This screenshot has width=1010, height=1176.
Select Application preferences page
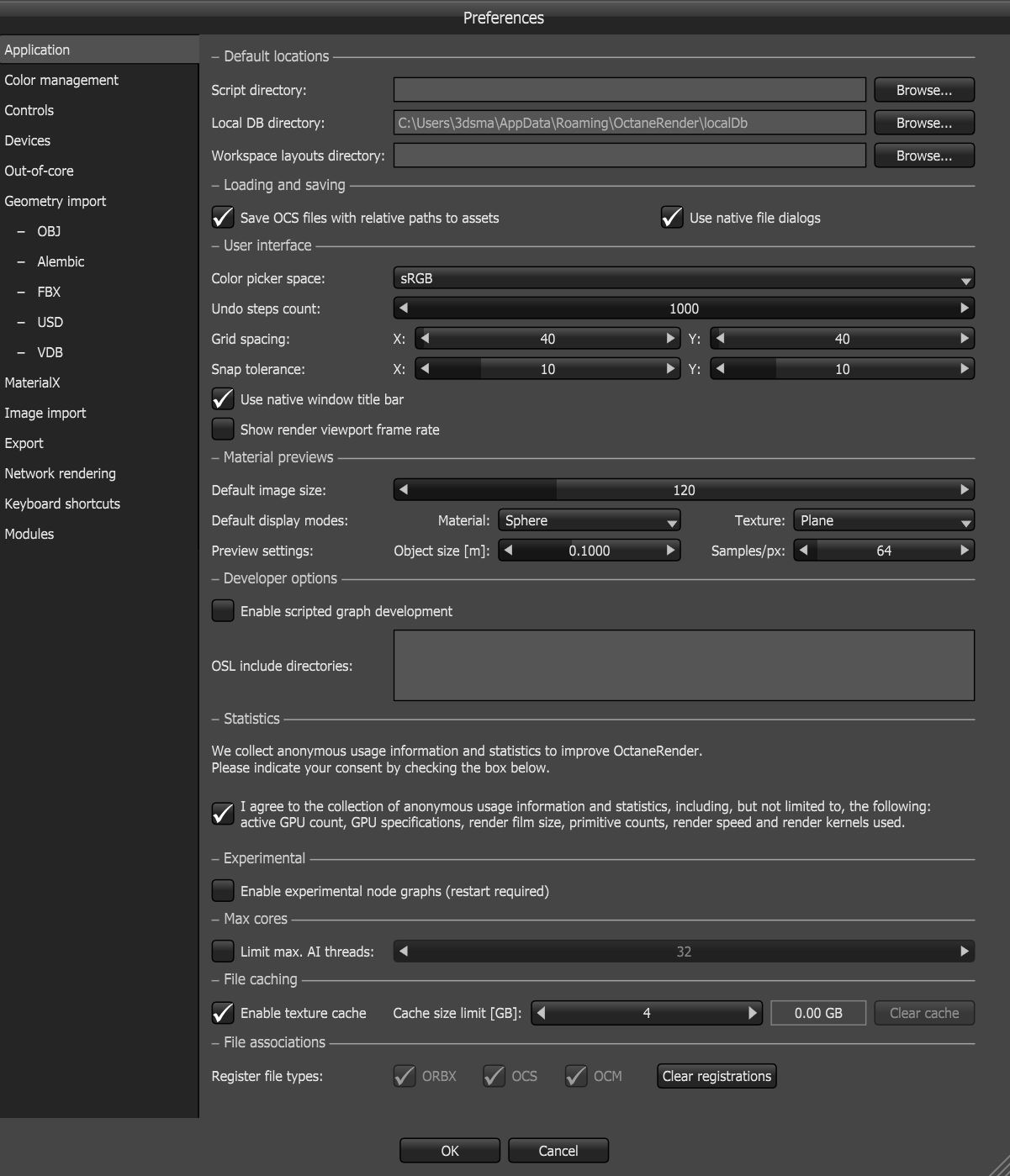[99, 50]
